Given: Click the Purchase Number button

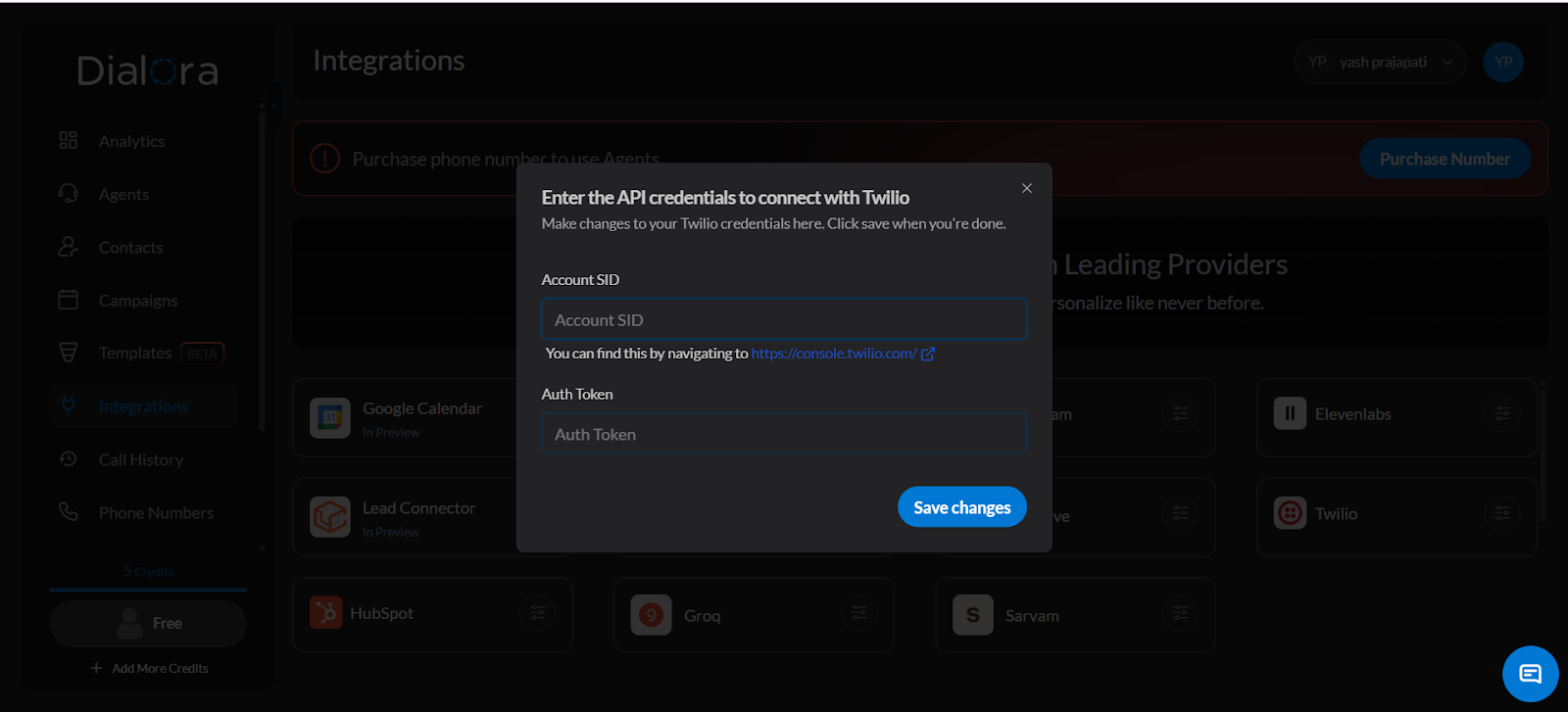Looking at the screenshot, I should (x=1445, y=159).
